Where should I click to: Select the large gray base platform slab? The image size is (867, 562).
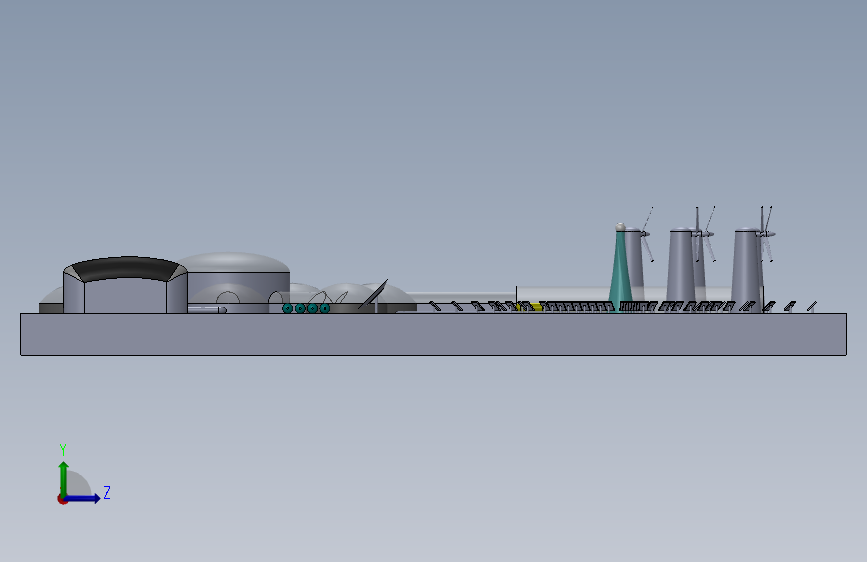point(433,334)
